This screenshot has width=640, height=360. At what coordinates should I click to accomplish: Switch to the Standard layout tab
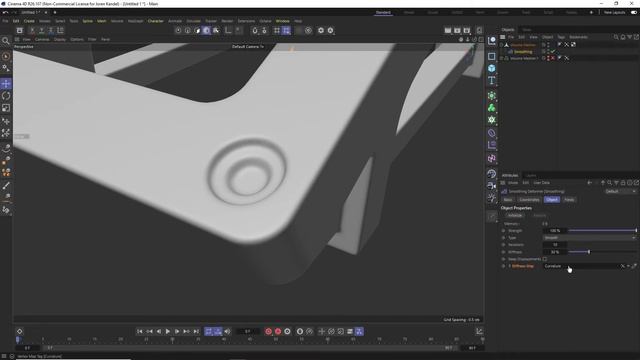(x=383, y=12)
